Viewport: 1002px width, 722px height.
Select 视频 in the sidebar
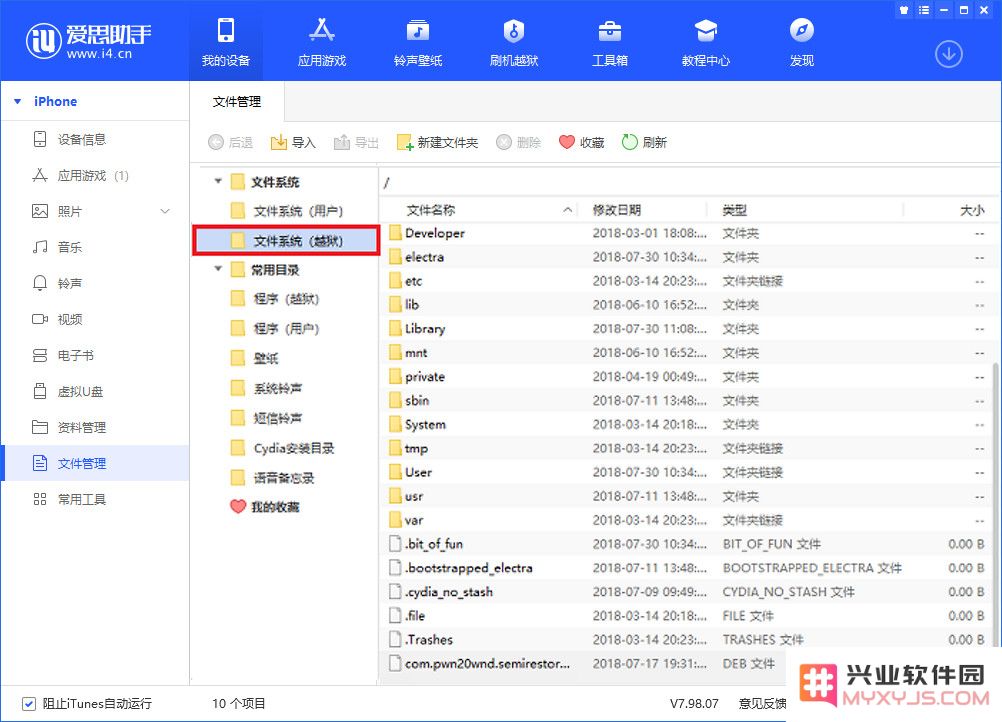95,319
